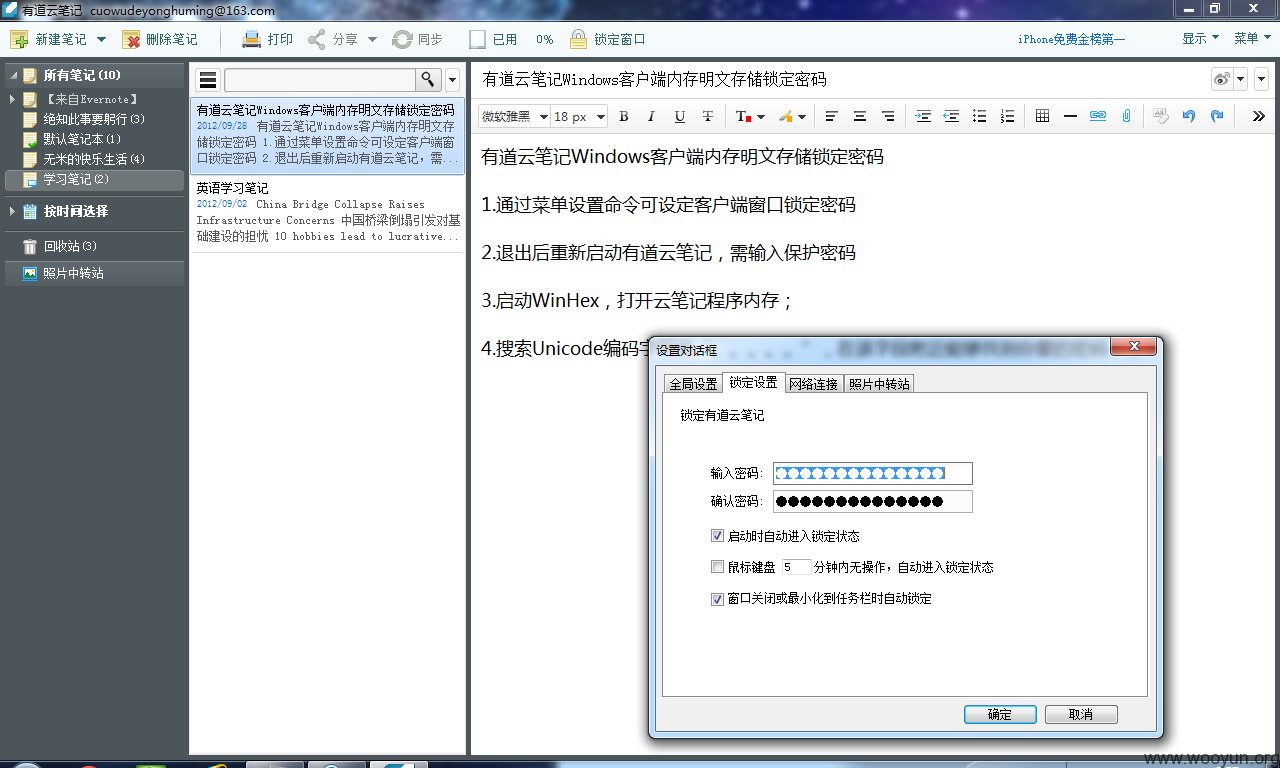Show more toolbar items with double chevron
1280x768 pixels.
coord(1259,116)
